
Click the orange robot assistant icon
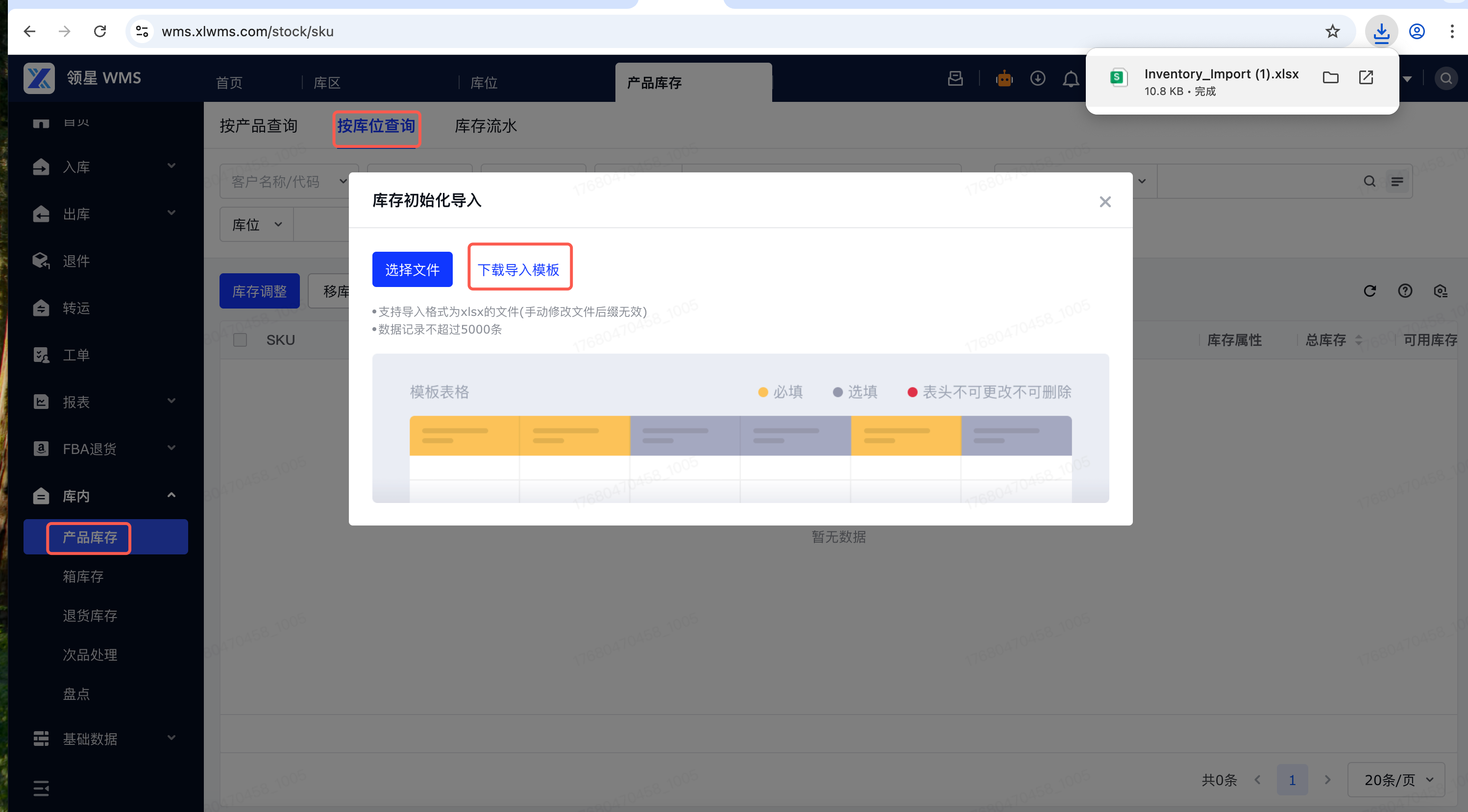pos(1004,78)
